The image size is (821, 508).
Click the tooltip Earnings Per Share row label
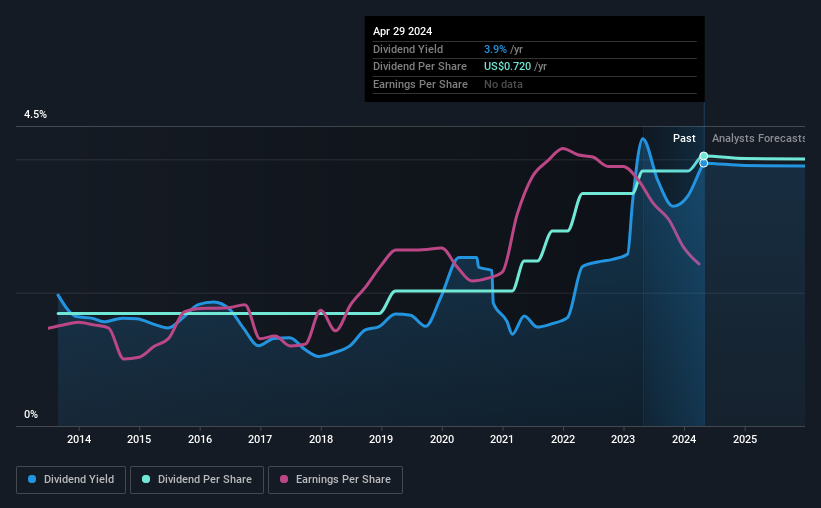pos(420,84)
